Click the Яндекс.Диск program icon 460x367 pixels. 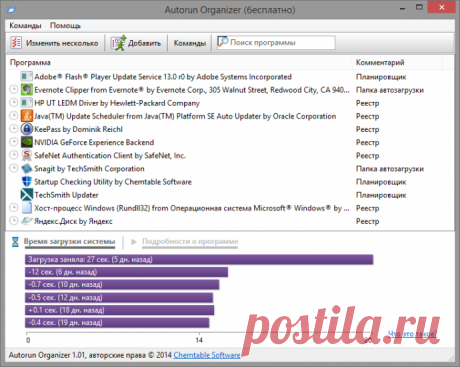26,221
